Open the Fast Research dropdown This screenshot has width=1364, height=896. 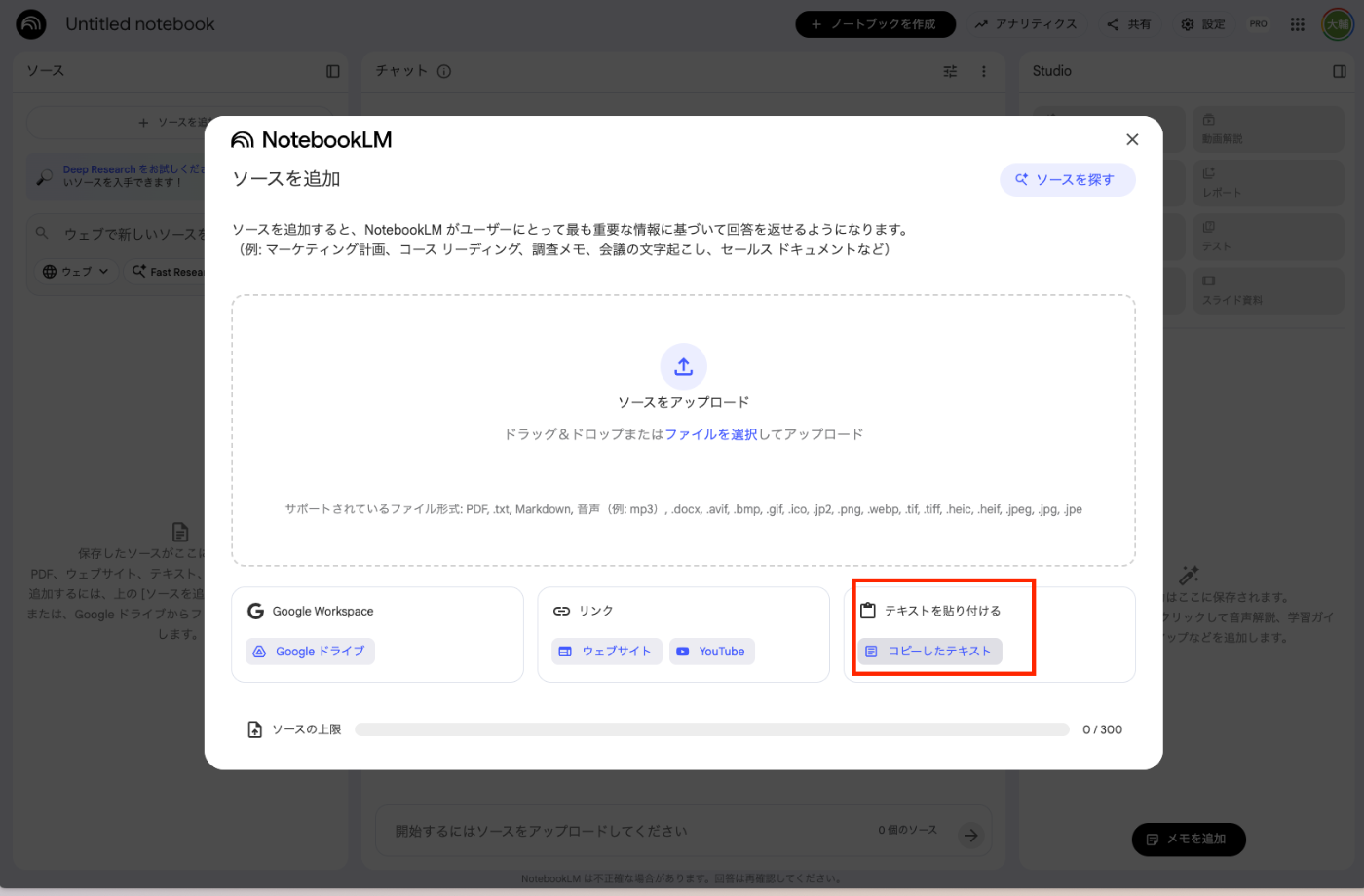(x=166, y=272)
